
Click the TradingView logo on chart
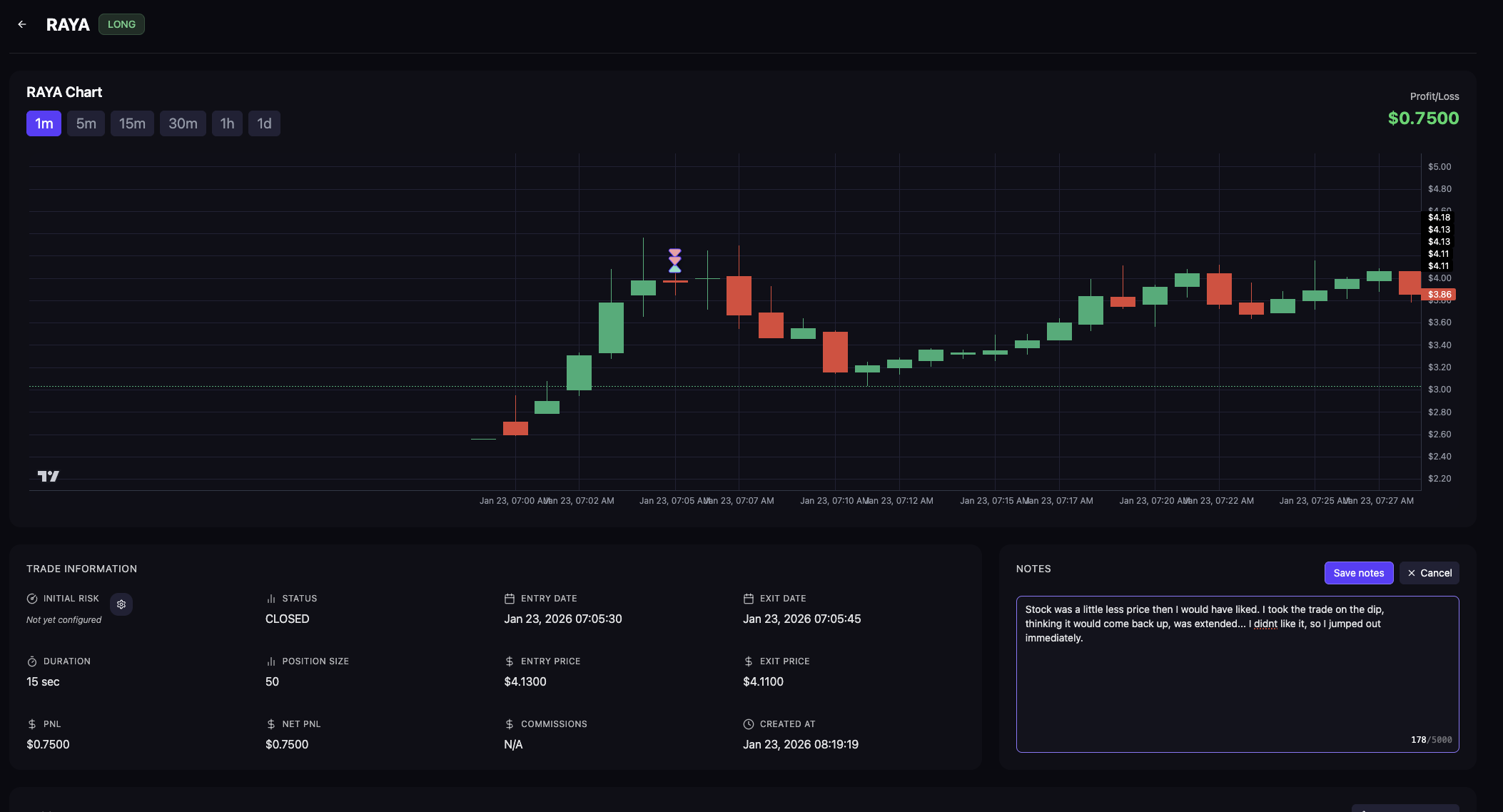[x=49, y=476]
